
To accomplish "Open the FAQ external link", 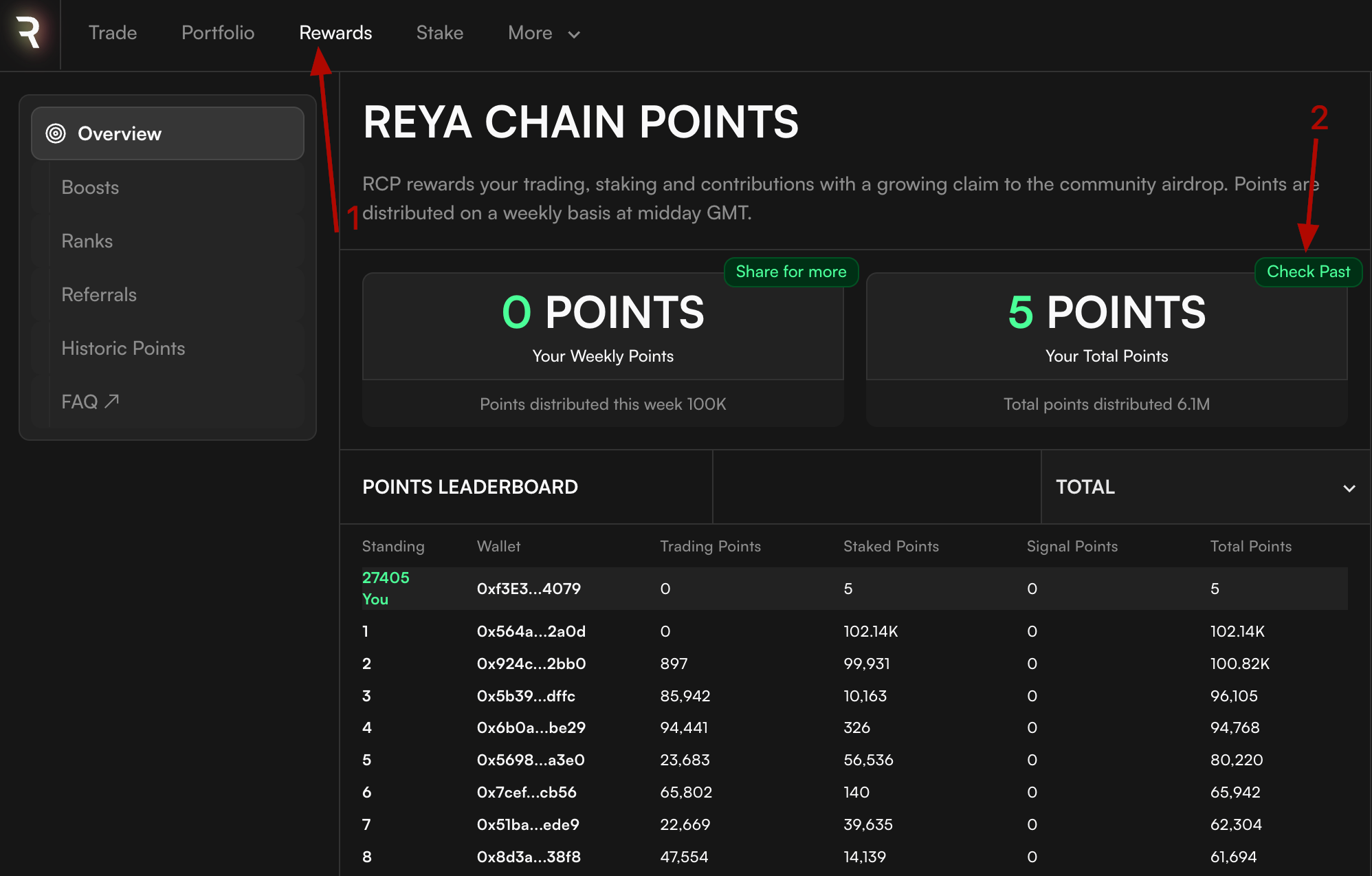I will (168, 402).
